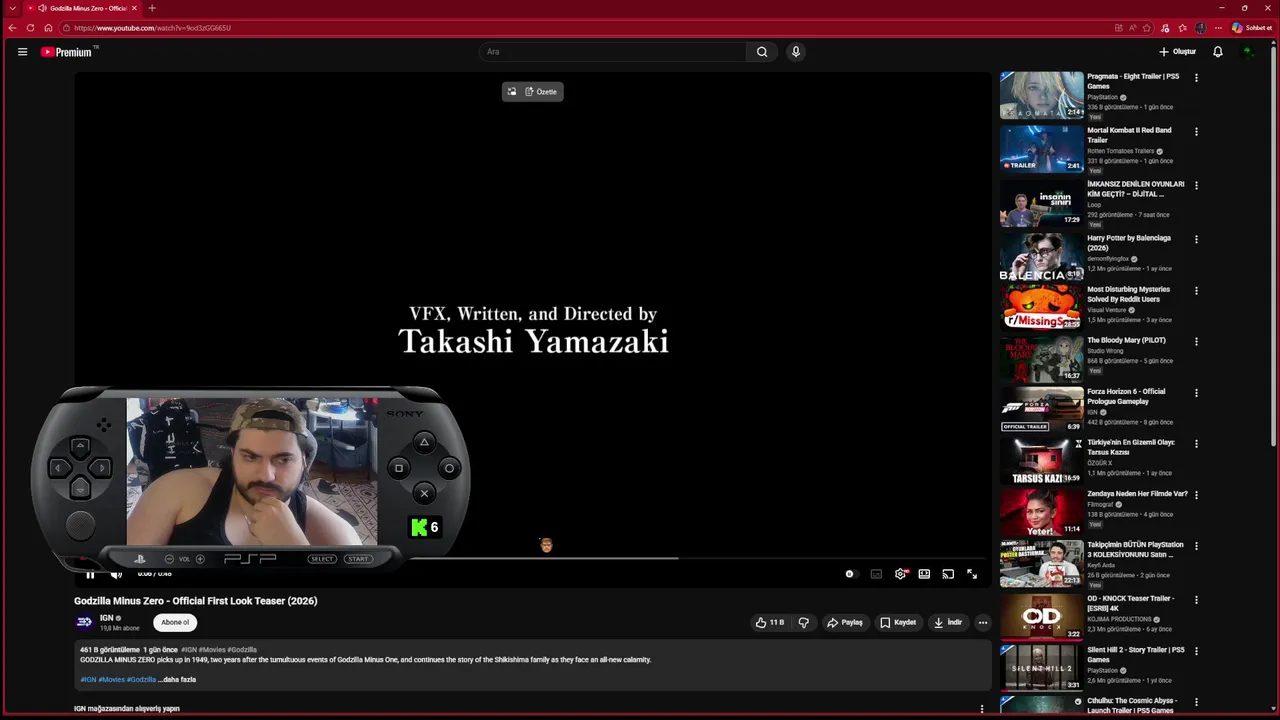This screenshot has height=720, width=1280.
Task: Open the tab actions menu chevron
Action: point(12,8)
